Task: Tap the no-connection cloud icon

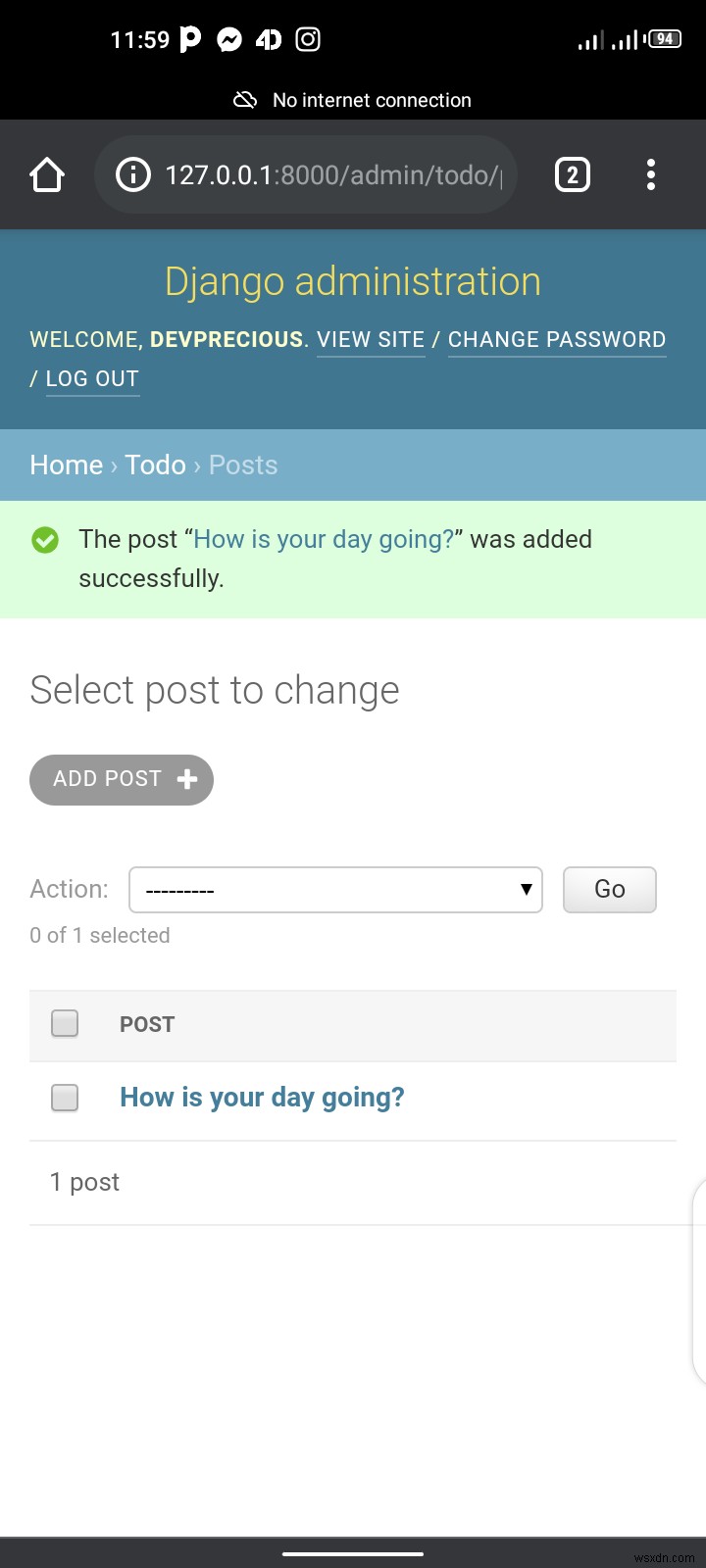Action: [245, 100]
